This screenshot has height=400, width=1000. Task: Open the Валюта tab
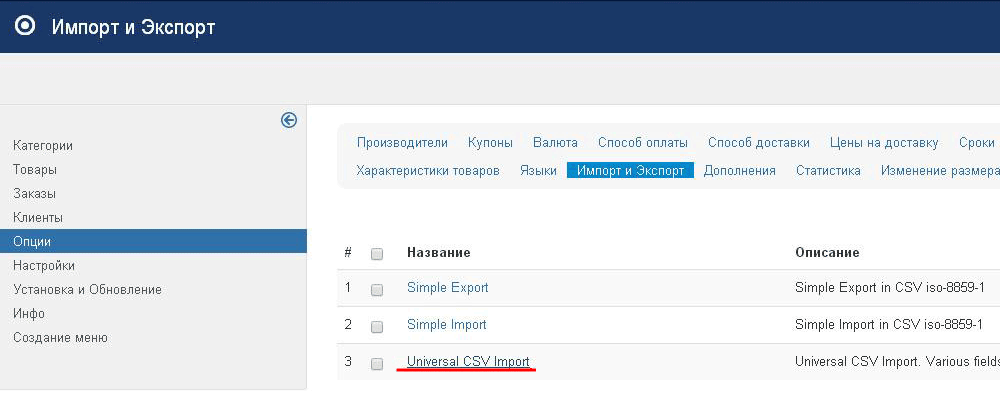555,143
